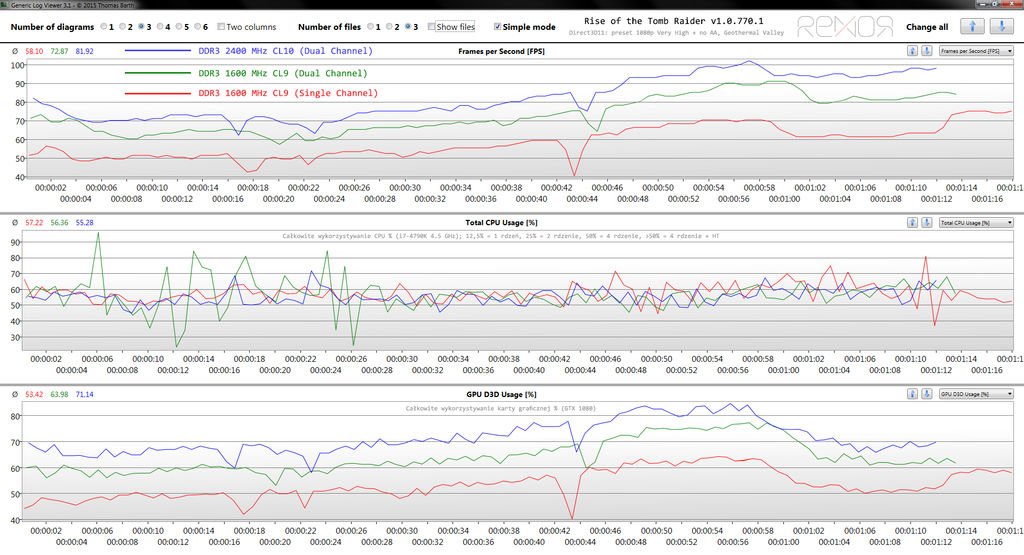The image size is (1024, 555).
Task: Click the Change all up arrow button
Action: coord(972,26)
